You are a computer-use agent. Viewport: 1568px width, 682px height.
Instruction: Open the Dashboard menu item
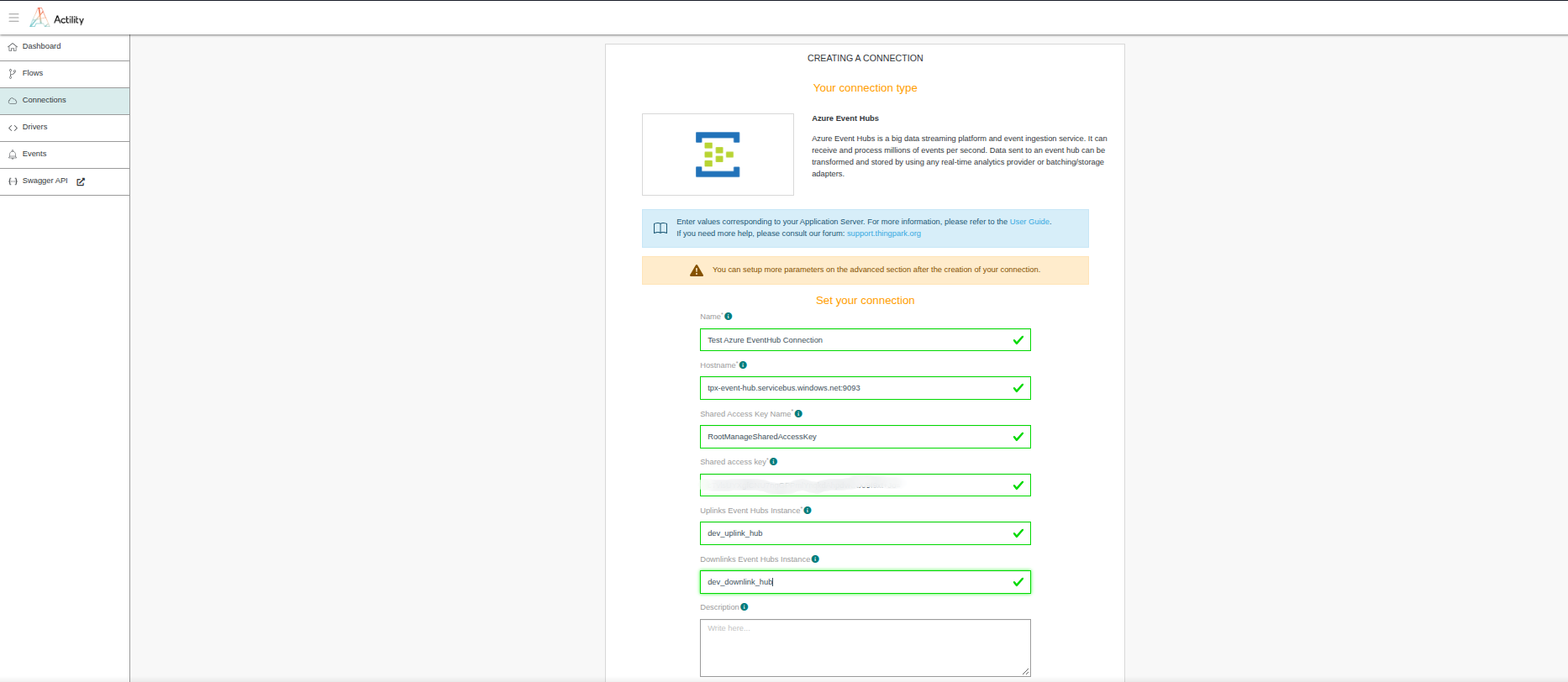pyautogui.click(x=65, y=47)
